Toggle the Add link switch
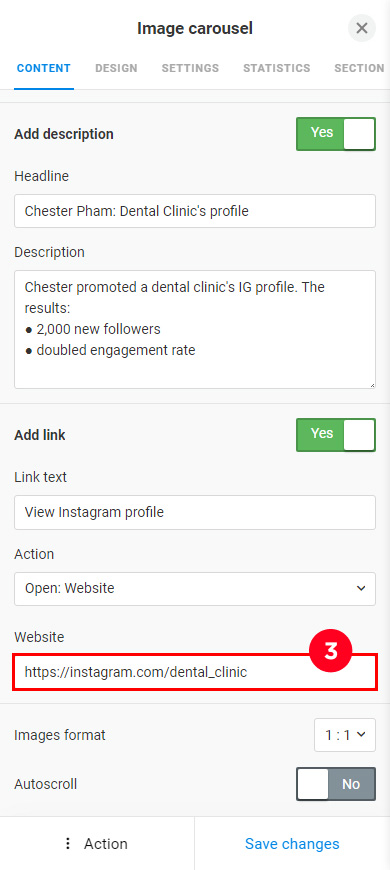The height and width of the screenshot is (870, 390). click(336, 435)
